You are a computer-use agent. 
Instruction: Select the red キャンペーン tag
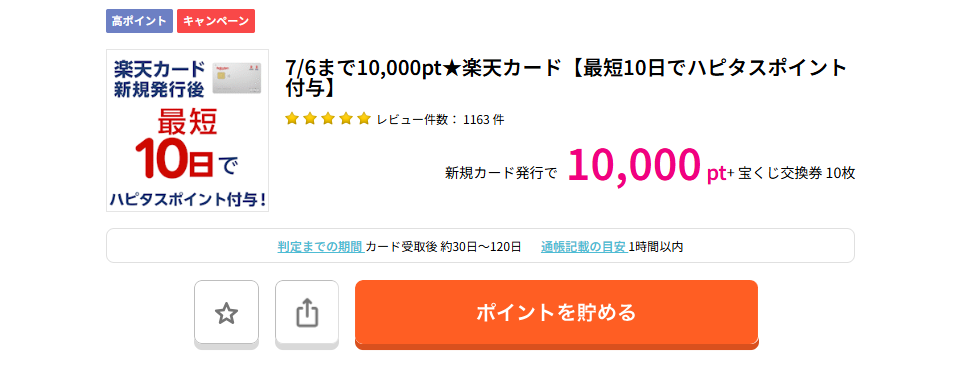(x=216, y=20)
